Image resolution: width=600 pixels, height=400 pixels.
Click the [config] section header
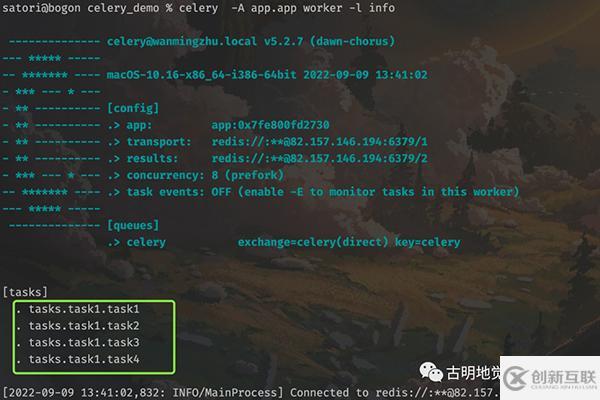tap(133, 108)
